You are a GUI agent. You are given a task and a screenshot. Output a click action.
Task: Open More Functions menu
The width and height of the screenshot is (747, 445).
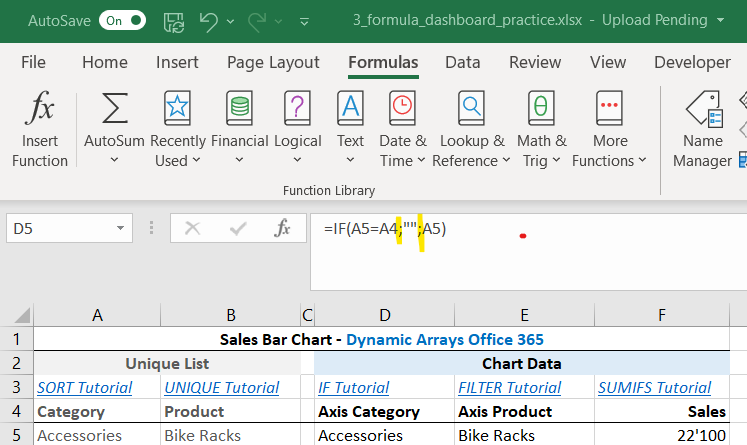[610, 129]
